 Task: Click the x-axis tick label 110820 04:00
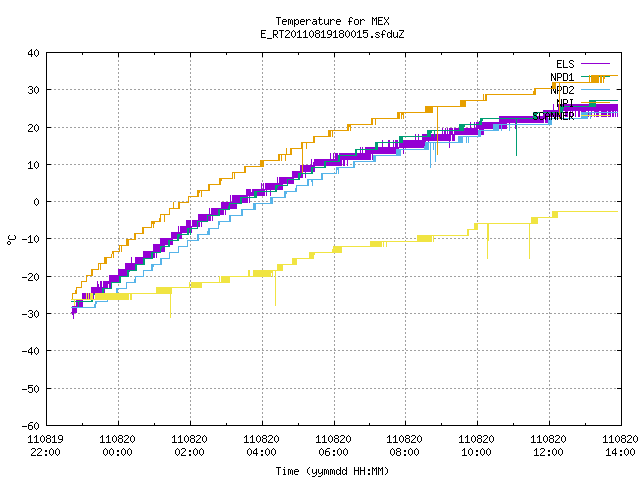pyautogui.click(x=261, y=446)
